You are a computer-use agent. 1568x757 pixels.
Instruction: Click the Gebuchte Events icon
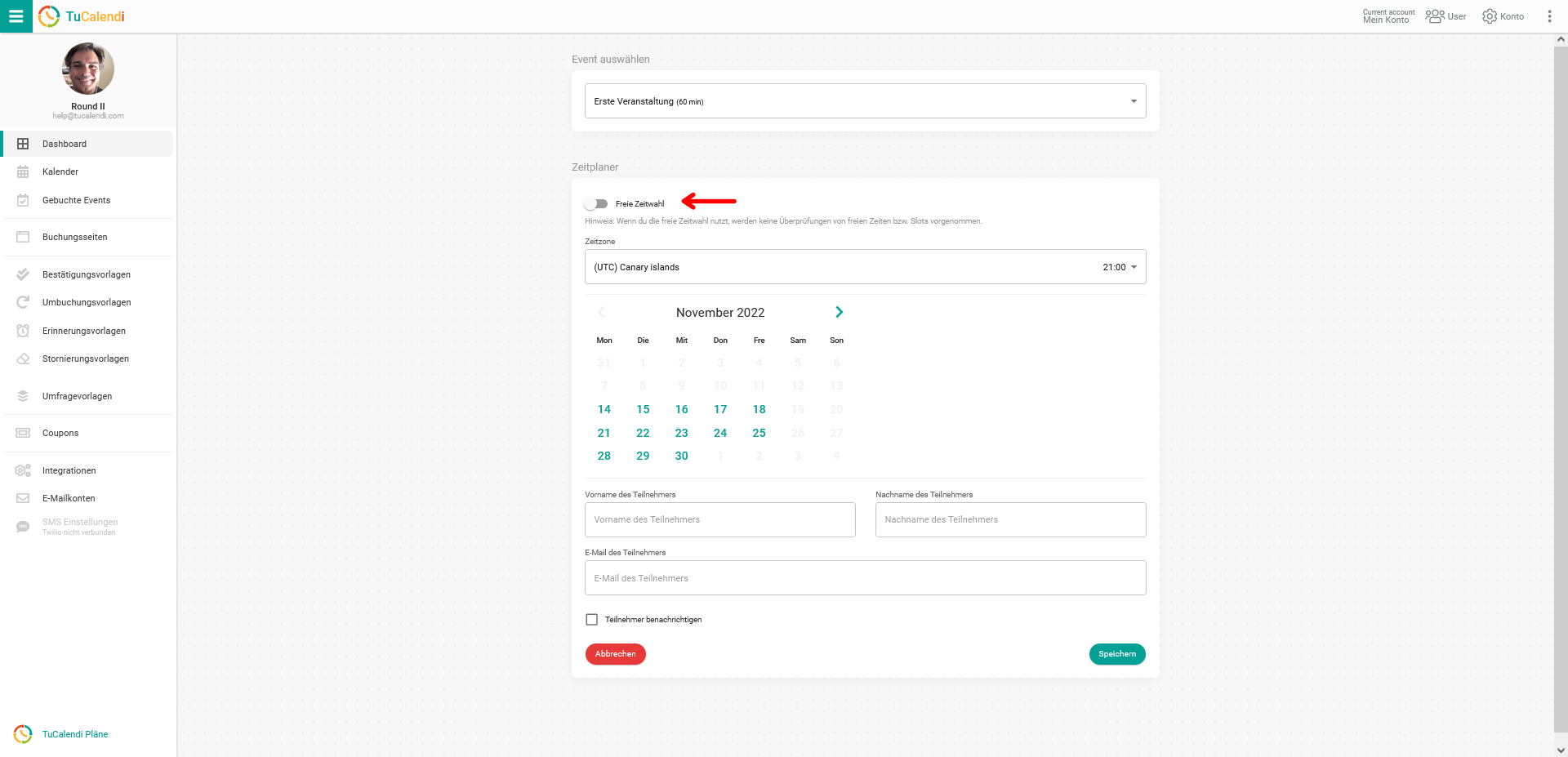23,200
